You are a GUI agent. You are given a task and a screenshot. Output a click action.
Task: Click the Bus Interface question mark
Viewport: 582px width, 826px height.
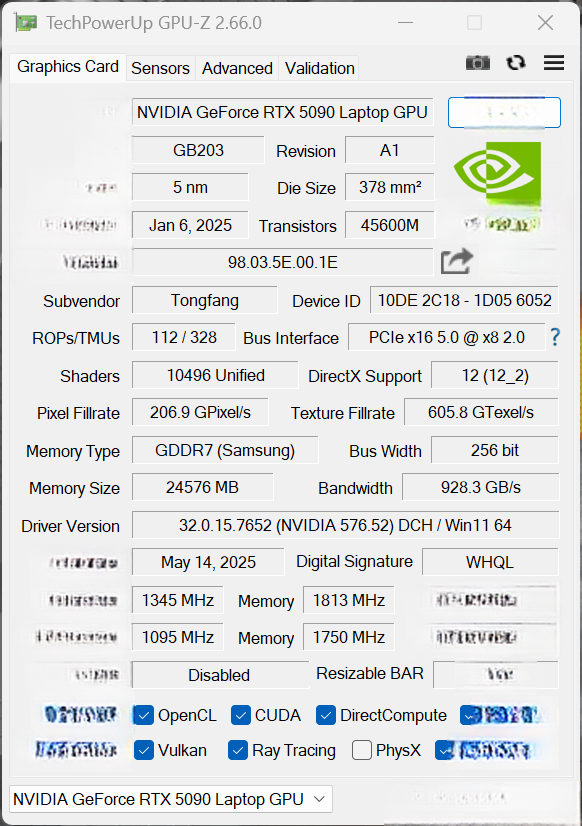tap(555, 337)
